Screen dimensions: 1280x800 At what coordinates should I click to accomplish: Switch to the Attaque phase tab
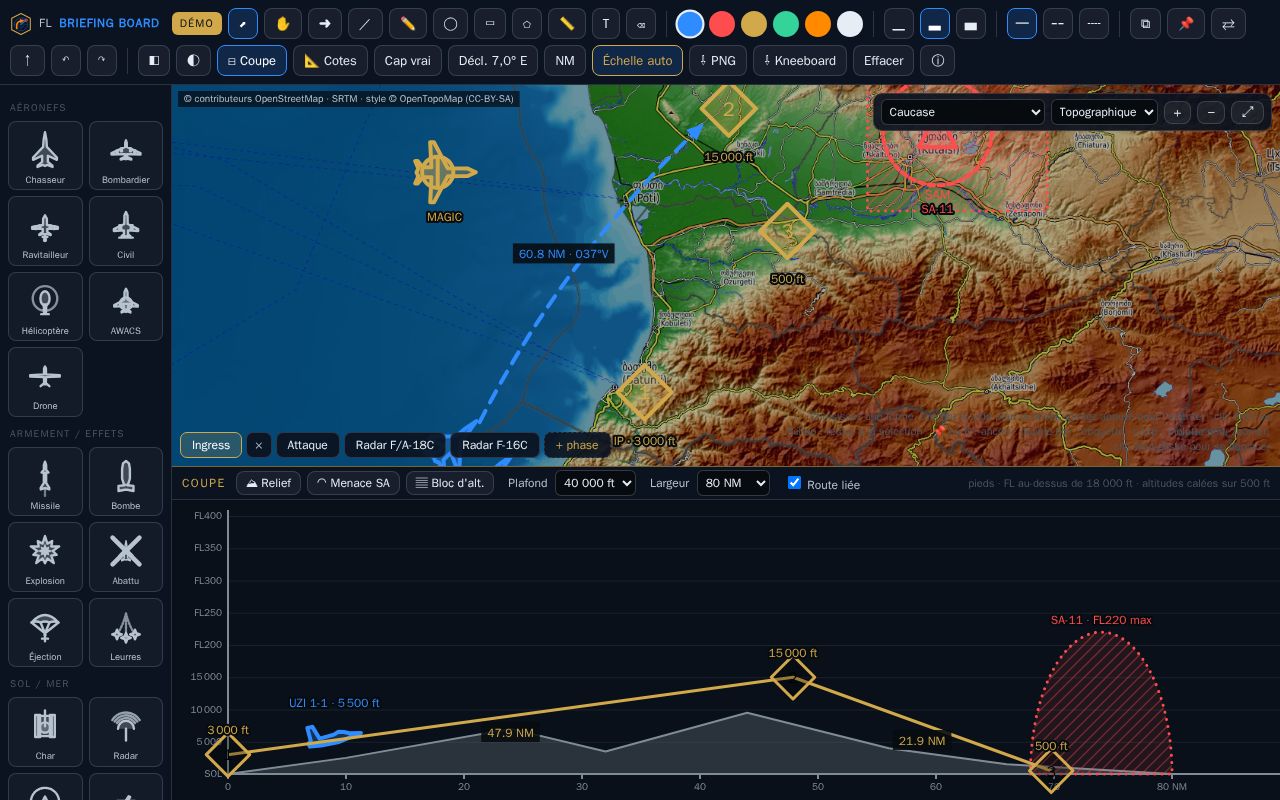pyautogui.click(x=307, y=445)
